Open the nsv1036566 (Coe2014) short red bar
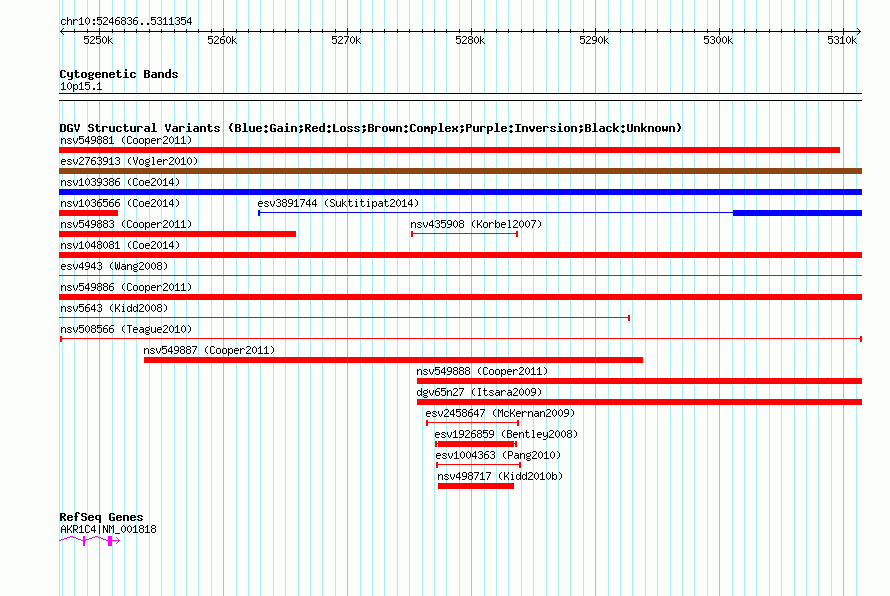 [x=89, y=213]
